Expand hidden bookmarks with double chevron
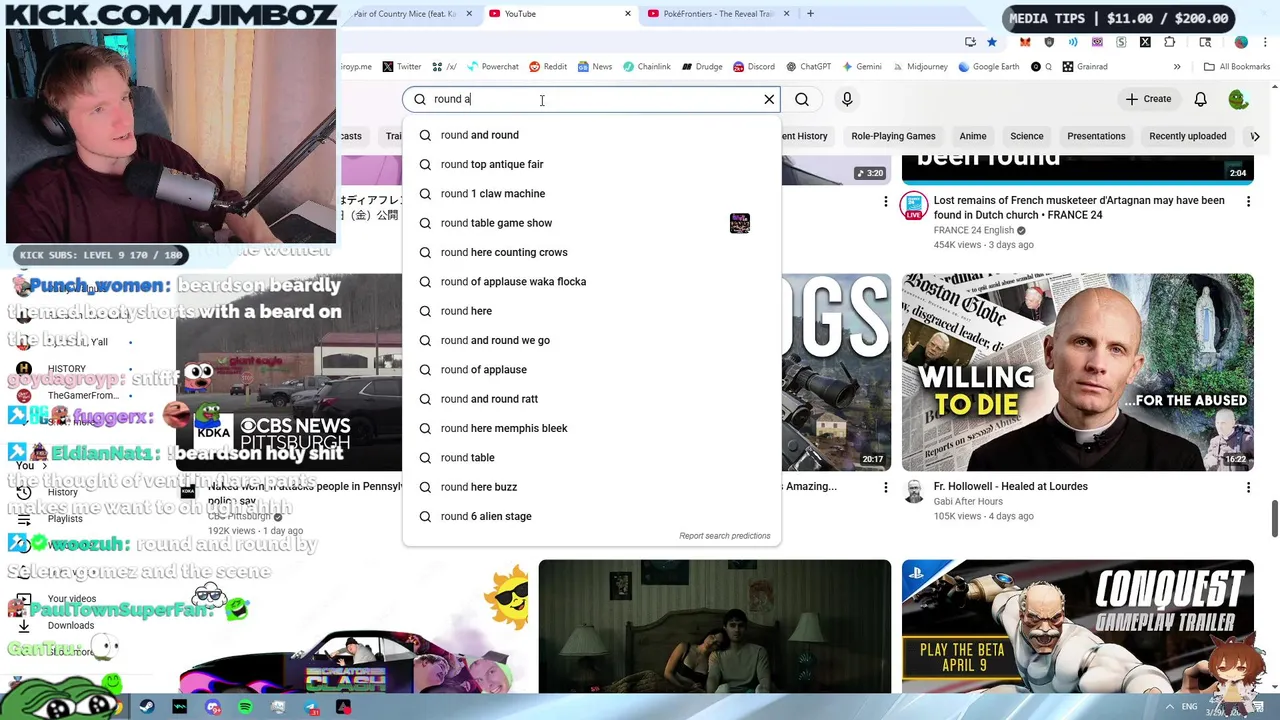 point(1177,67)
